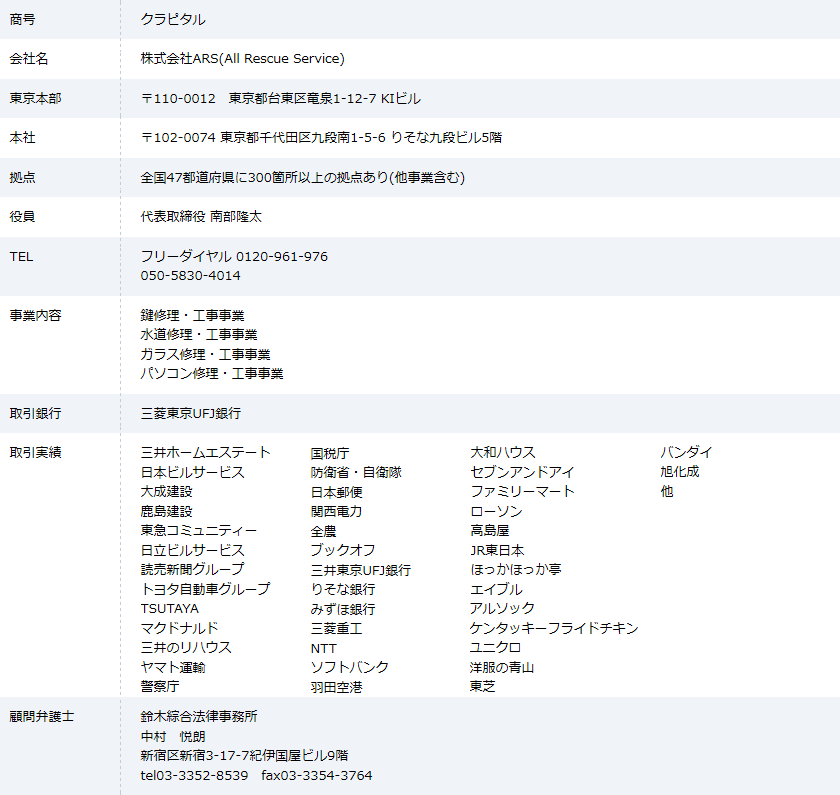Viewport: 840px width, 795px height.
Task: Click アルソック in the client list
Action: point(502,609)
